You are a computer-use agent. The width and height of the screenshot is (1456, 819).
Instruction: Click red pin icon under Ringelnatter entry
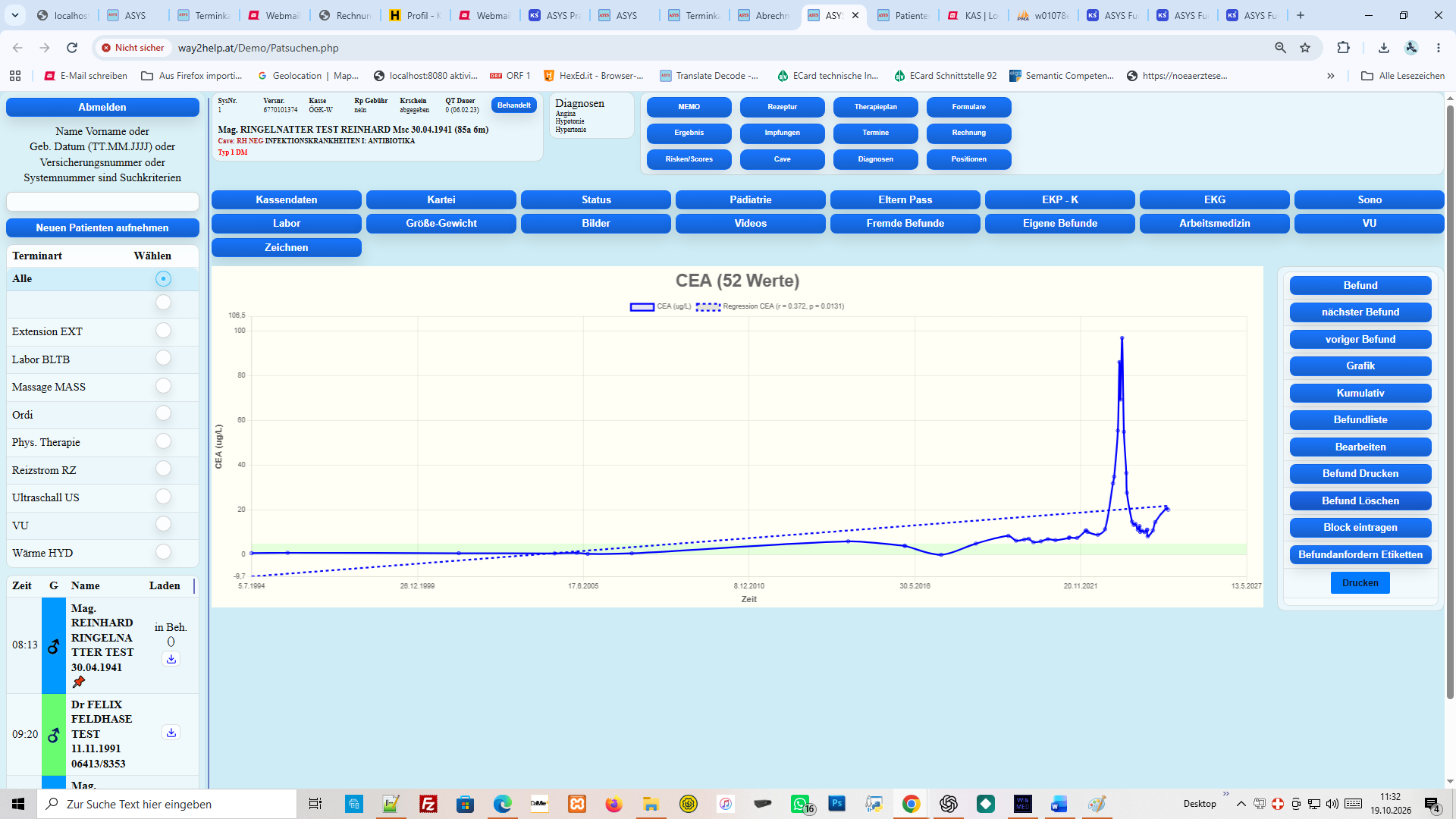79,682
